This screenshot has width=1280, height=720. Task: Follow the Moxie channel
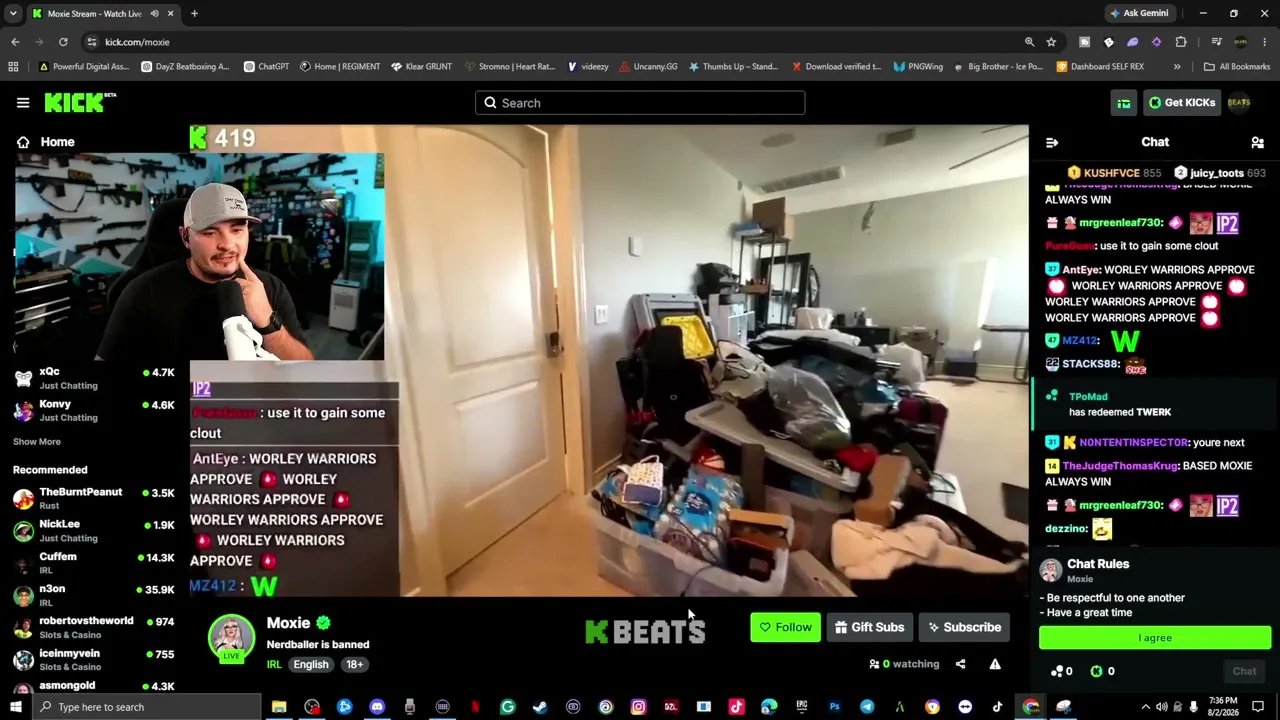pyautogui.click(x=785, y=627)
